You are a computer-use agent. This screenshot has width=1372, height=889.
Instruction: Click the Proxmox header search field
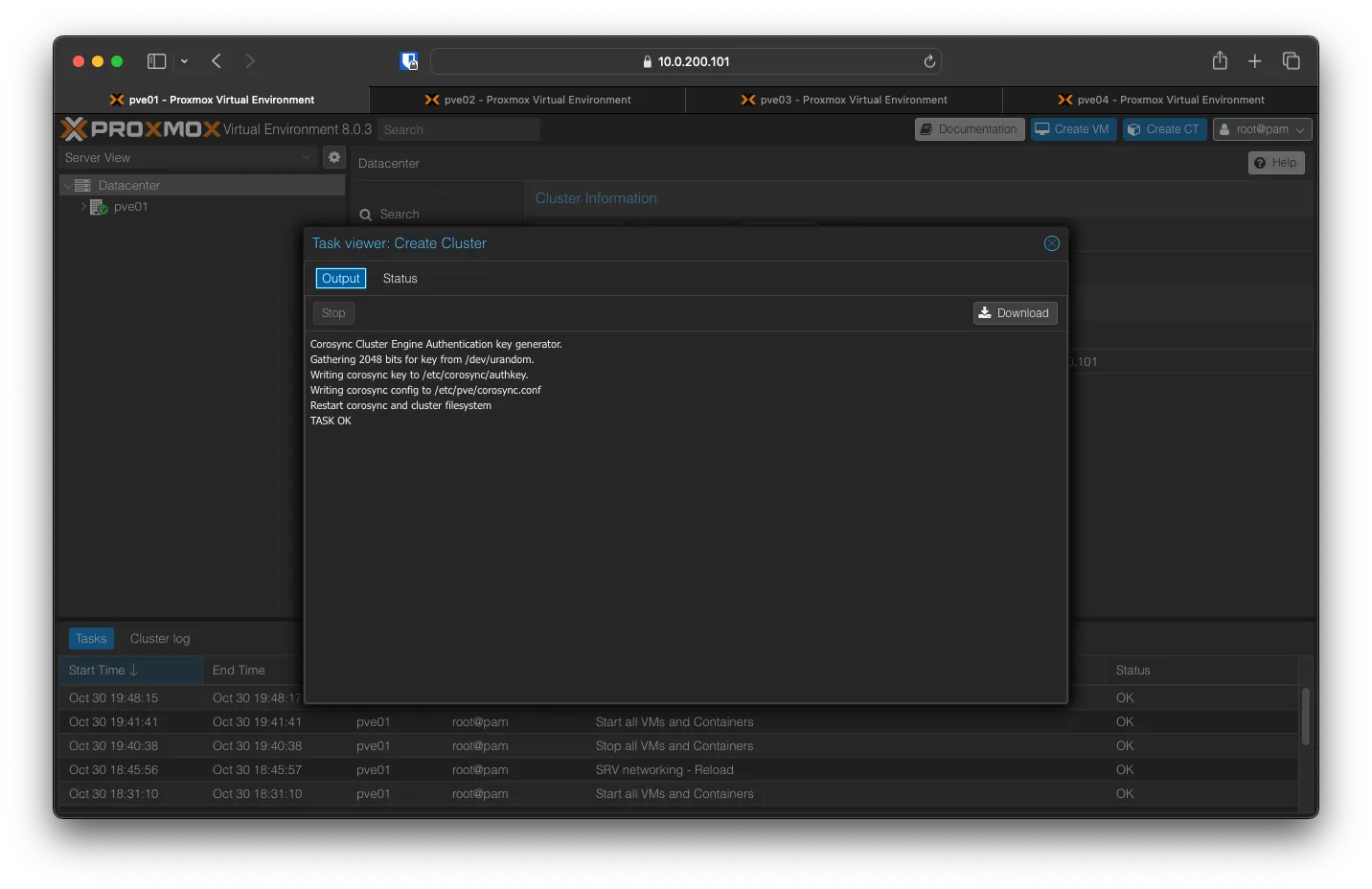point(459,129)
